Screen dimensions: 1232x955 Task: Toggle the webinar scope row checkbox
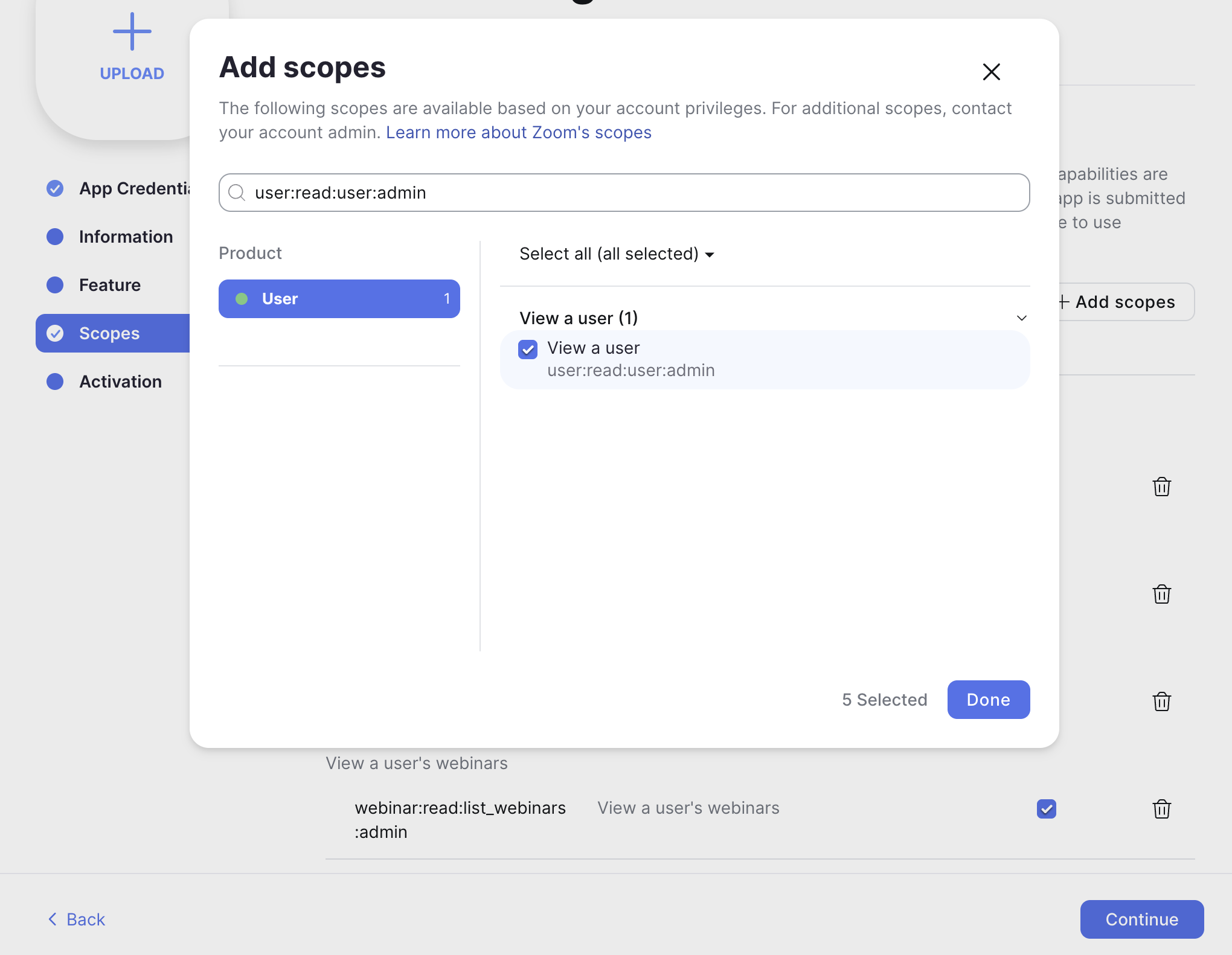point(1046,808)
